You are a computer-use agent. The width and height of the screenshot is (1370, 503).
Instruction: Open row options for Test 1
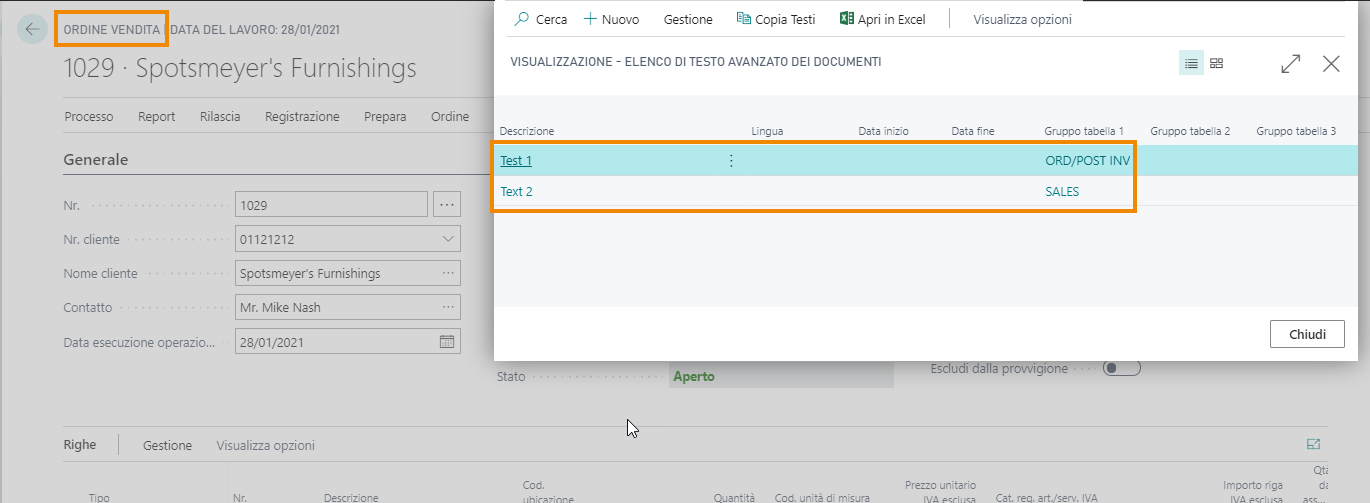click(731, 161)
